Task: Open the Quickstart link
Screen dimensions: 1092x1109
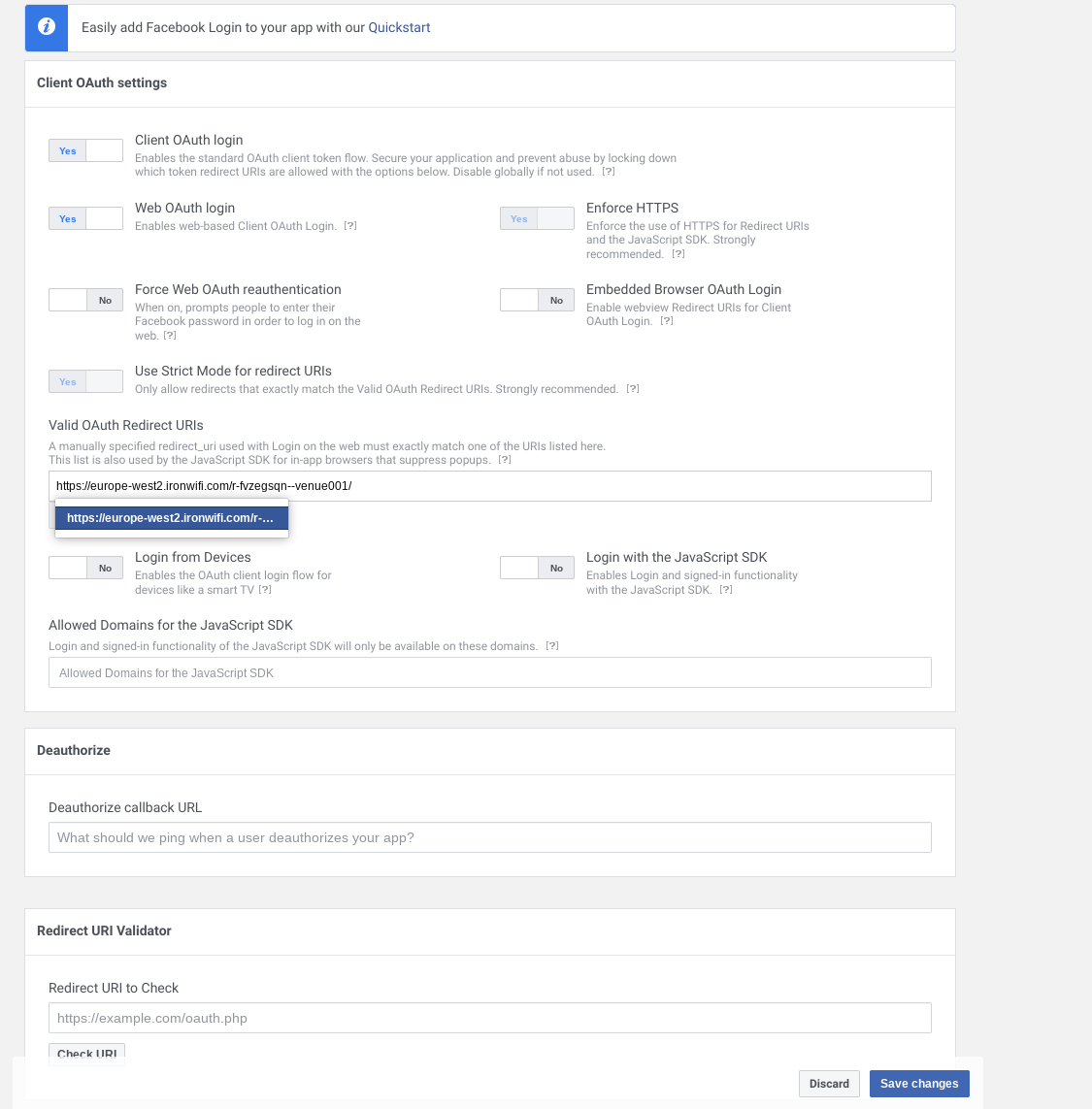Action: point(398,27)
